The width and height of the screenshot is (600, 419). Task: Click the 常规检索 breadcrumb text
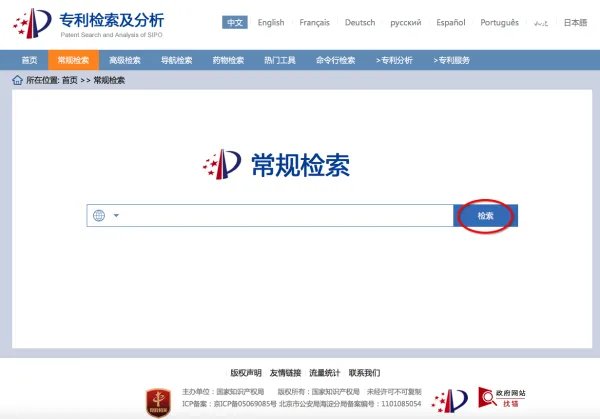pos(109,80)
